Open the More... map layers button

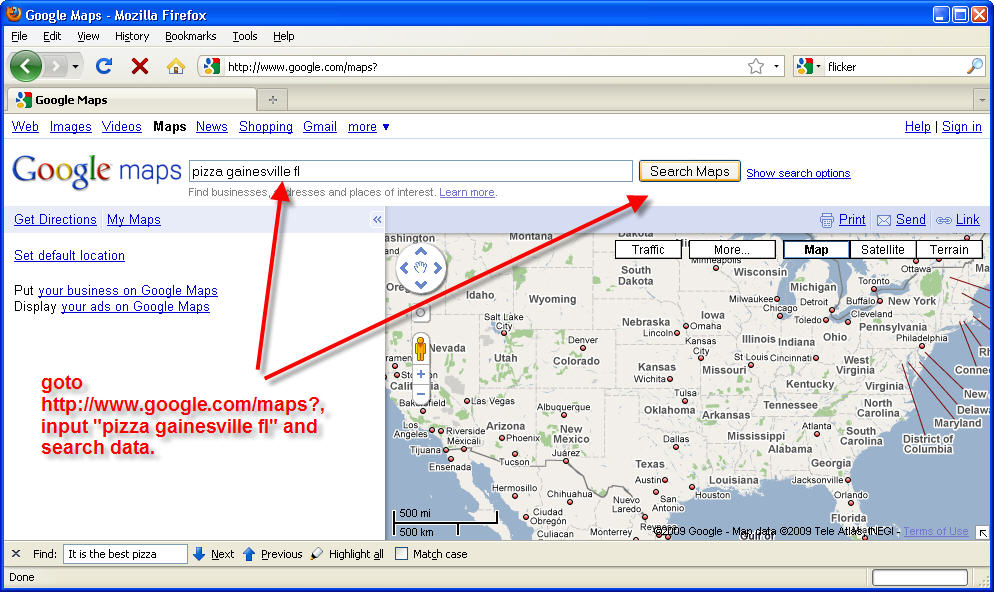tap(732, 250)
